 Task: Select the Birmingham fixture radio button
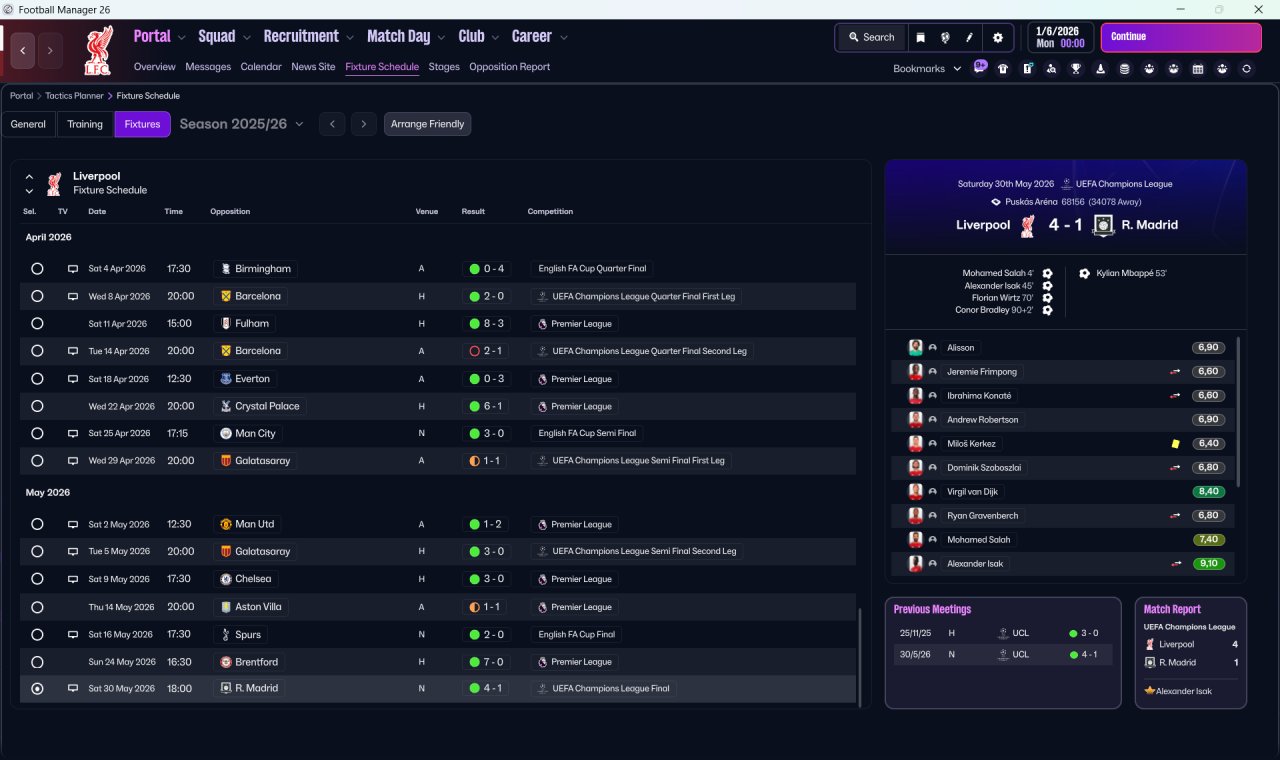(x=37, y=269)
